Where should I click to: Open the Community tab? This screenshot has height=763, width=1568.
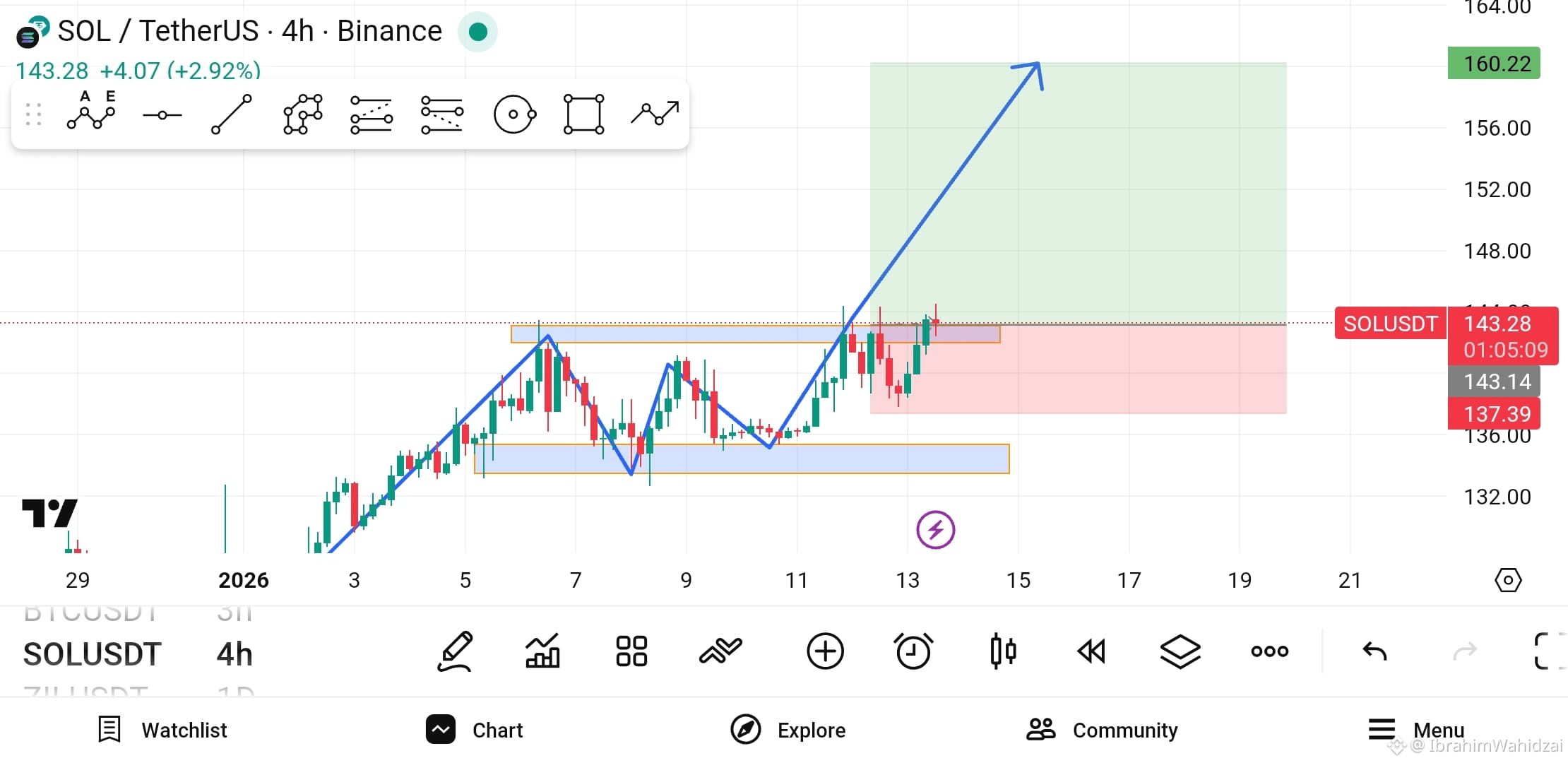pos(1102,730)
